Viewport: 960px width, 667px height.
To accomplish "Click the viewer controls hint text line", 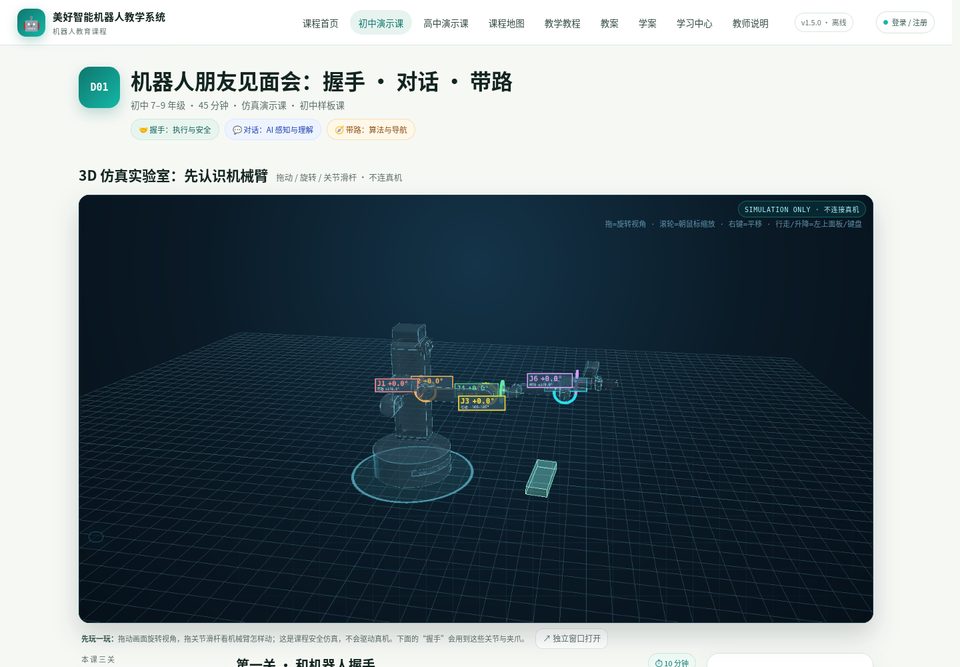I will 733,224.
